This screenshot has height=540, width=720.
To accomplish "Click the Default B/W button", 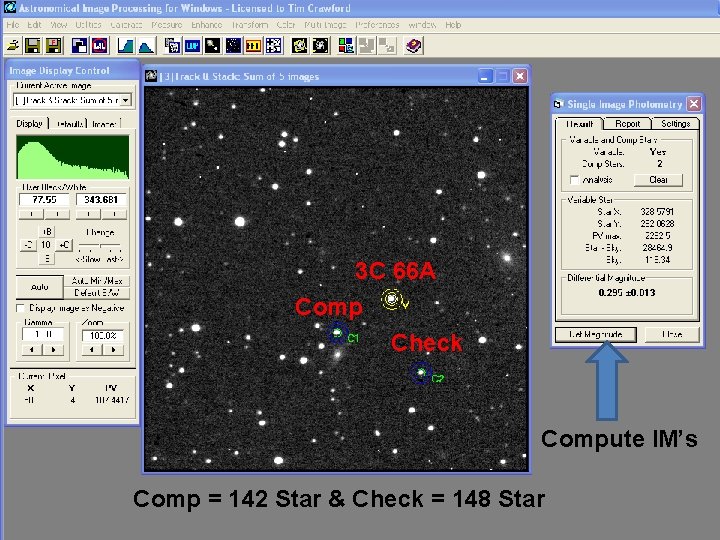I will (x=97, y=293).
